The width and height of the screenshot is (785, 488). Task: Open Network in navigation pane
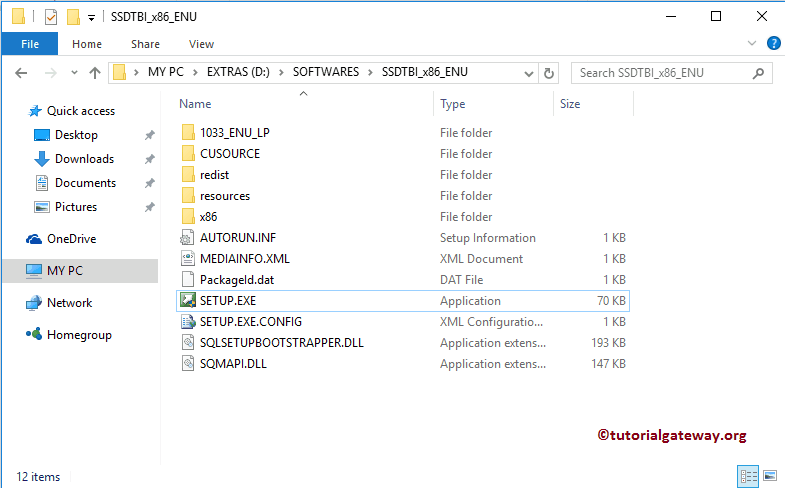(x=69, y=303)
